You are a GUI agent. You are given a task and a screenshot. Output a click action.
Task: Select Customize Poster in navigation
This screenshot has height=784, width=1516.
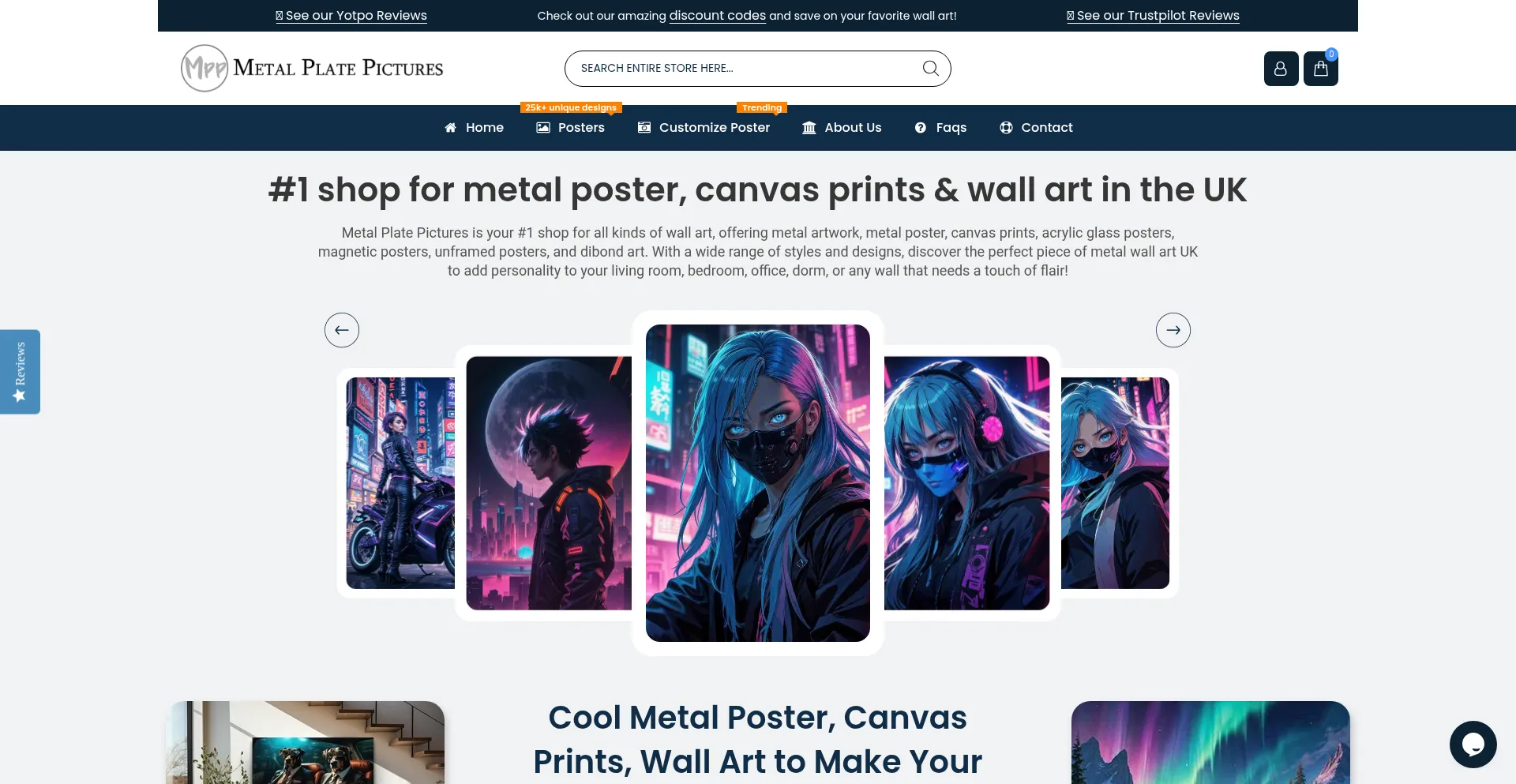coord(704,128)
